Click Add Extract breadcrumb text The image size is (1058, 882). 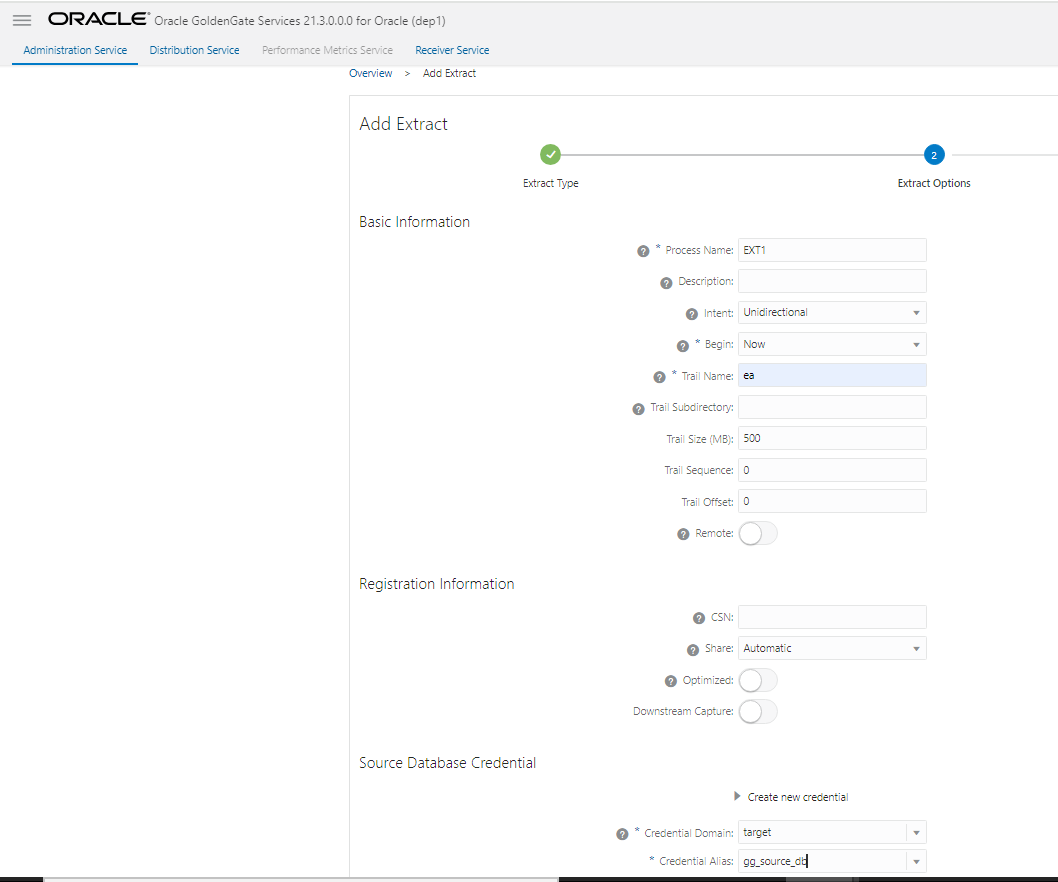tap(449, 73)
